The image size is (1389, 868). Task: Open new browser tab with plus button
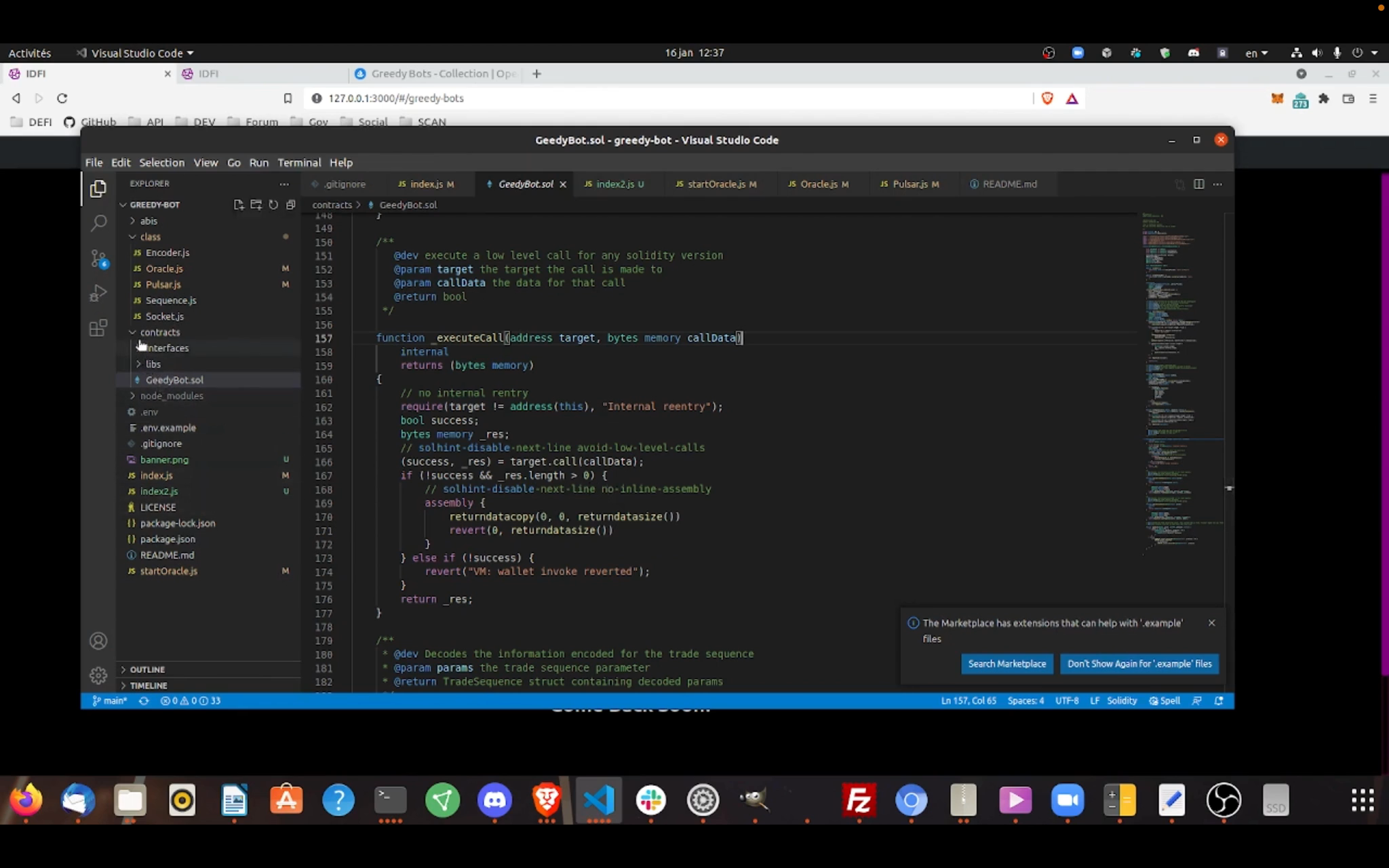tap(536, 74)
